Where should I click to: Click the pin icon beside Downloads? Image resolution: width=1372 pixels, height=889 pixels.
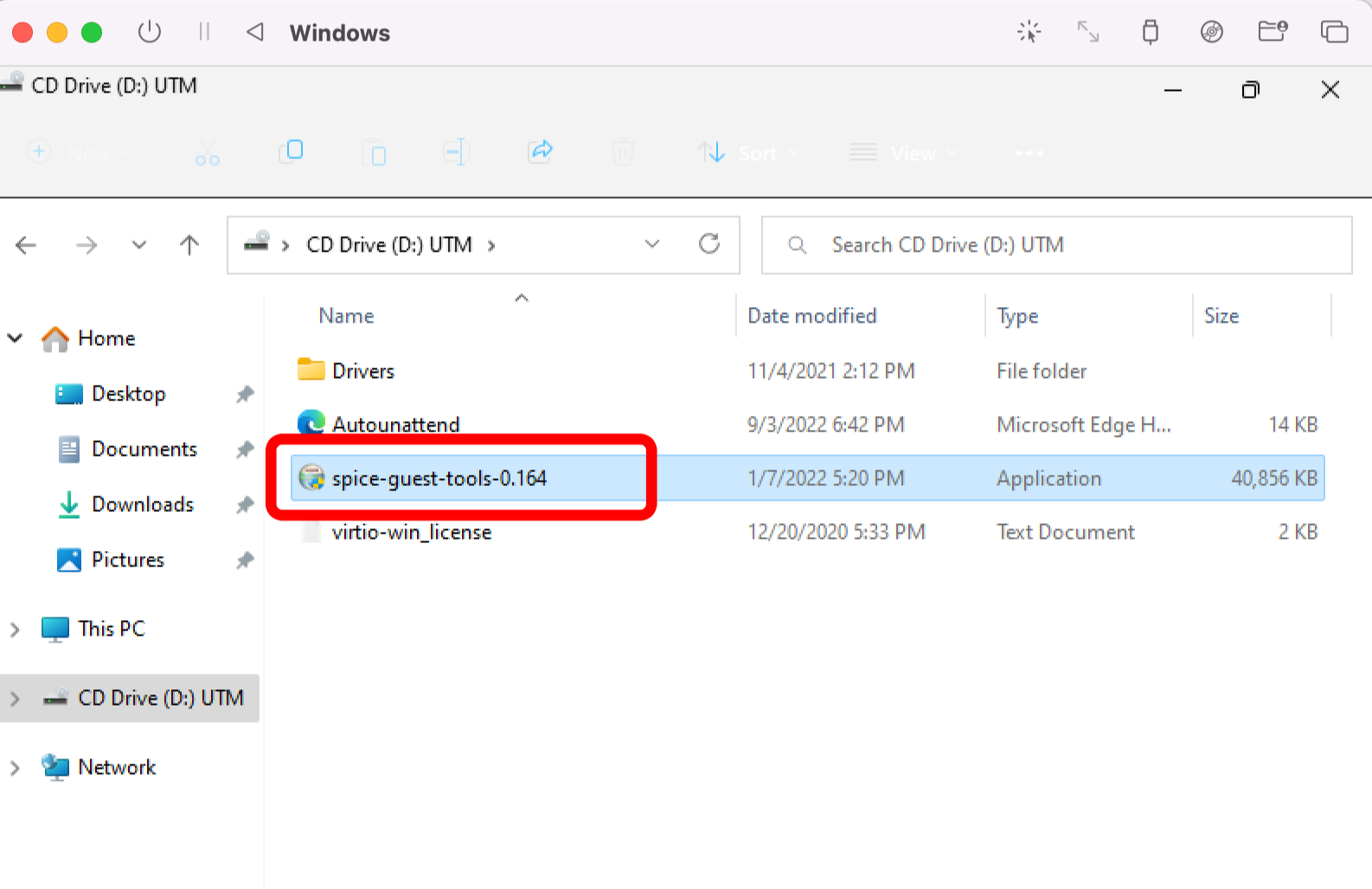pos(245,505)
